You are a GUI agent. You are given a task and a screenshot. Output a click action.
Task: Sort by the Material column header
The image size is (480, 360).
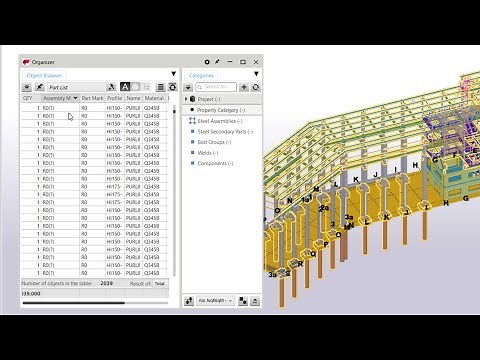[x=154, y=98]
